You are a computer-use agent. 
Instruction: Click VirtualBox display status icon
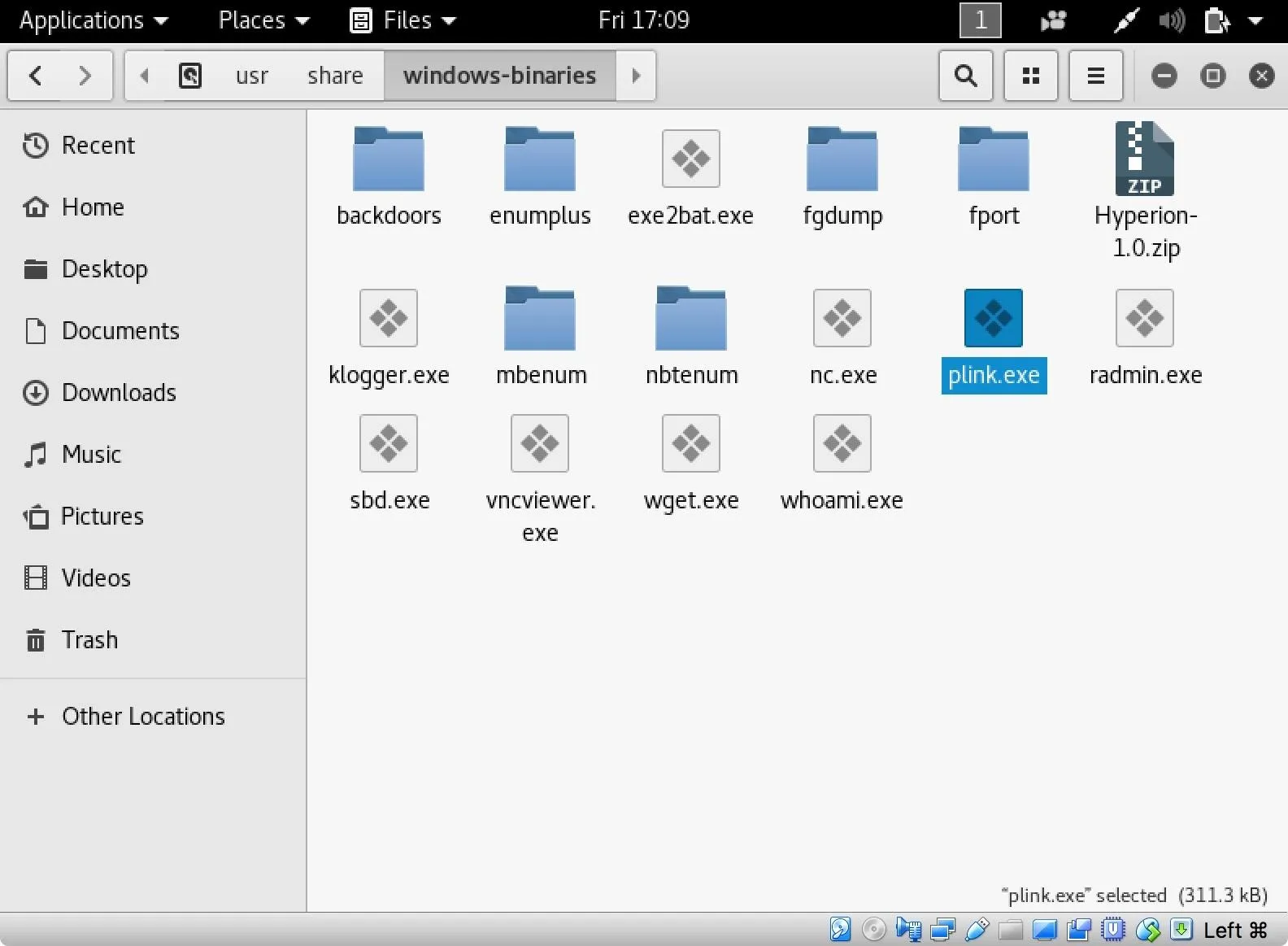1045,929
